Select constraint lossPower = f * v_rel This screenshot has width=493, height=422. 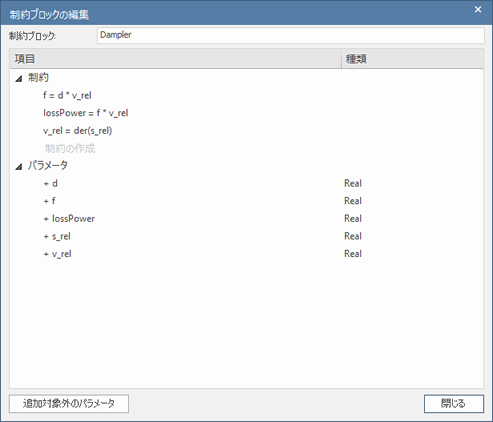click(x=86, y=113)
